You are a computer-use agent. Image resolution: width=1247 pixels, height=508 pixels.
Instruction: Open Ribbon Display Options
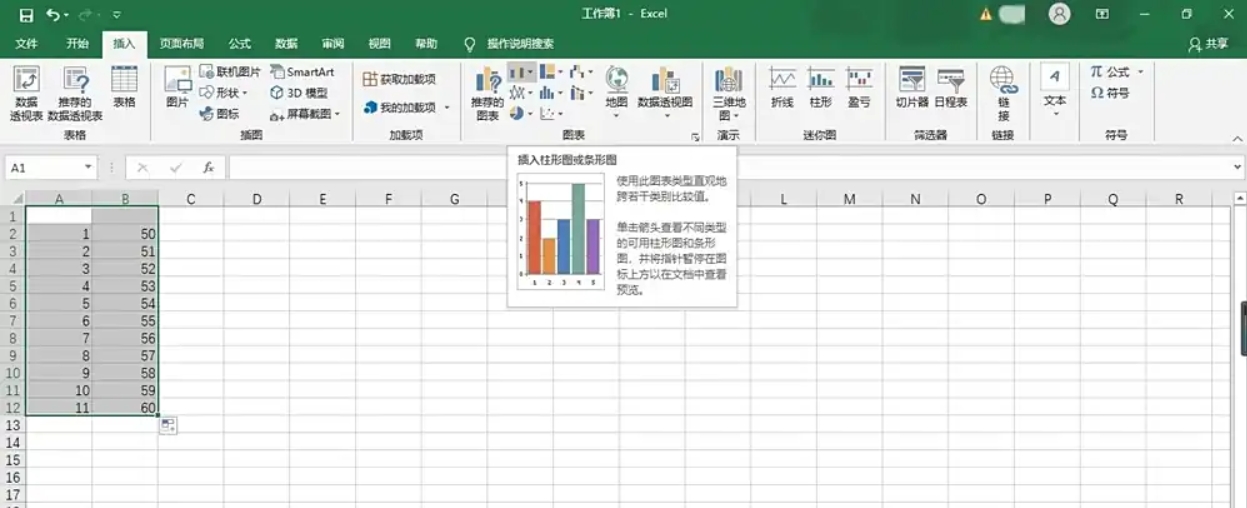[1102, 14]
